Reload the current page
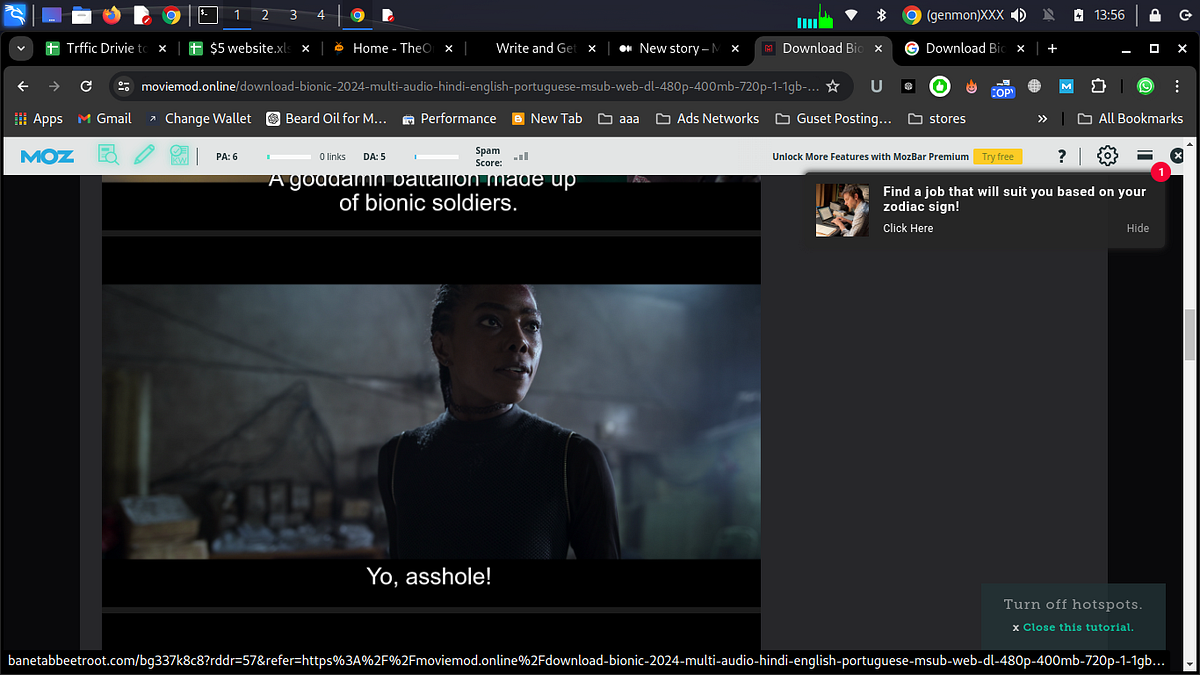Image resolution: width=1200 pixels, height=675 pixels. (x=86, y=87)
